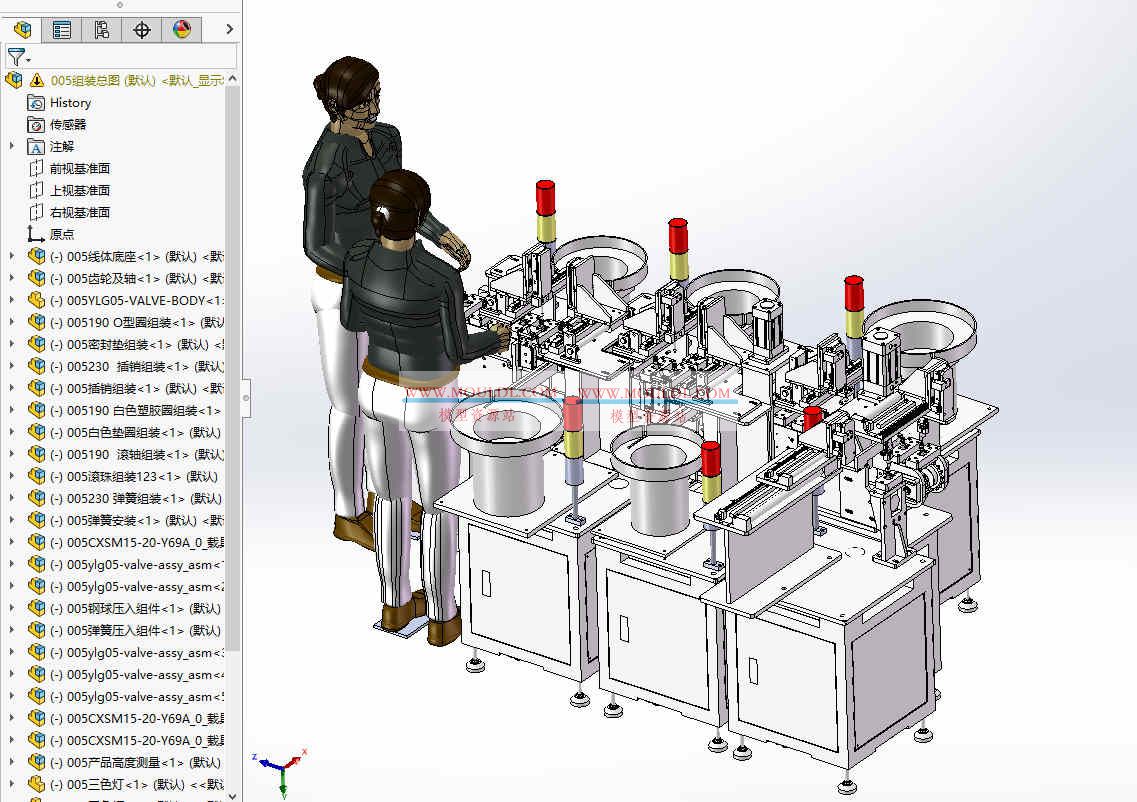
Task: Select the 传感器 sensors folder icon
Action: click(36, 124)
